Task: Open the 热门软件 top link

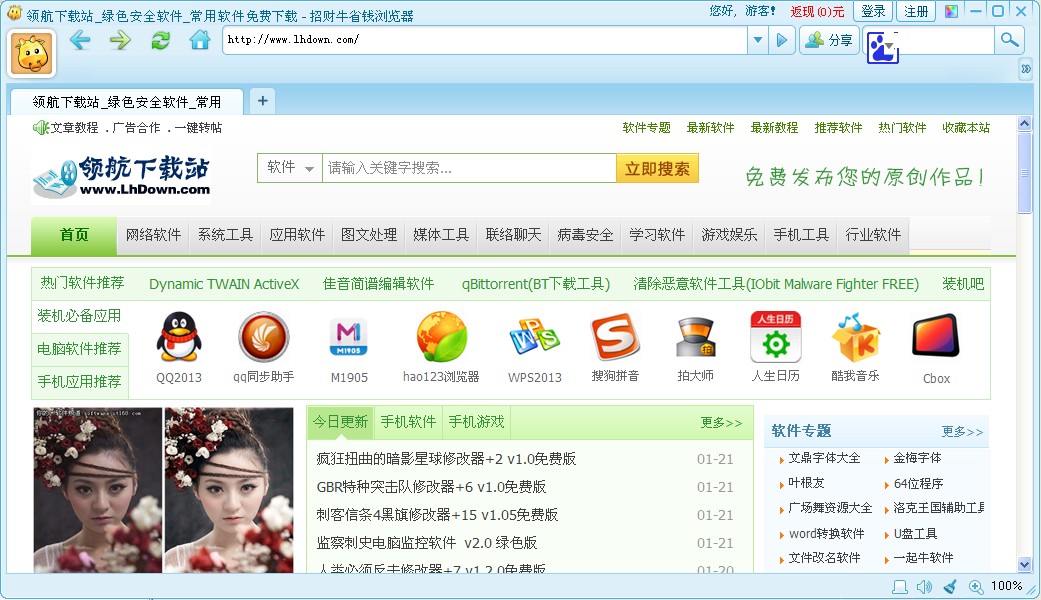Action: [902, 127]
